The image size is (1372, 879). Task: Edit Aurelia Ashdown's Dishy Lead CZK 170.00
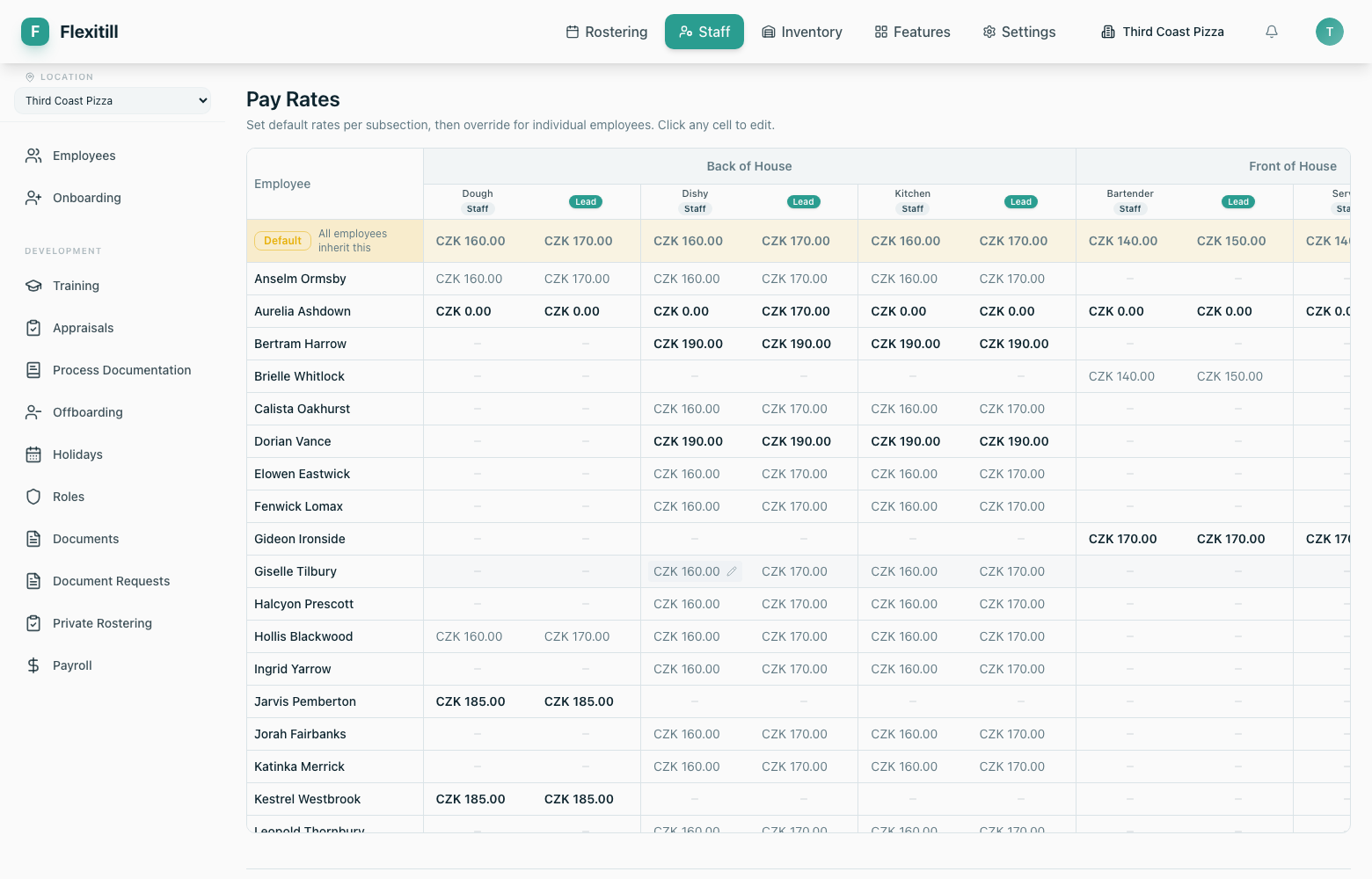point(796,311)
